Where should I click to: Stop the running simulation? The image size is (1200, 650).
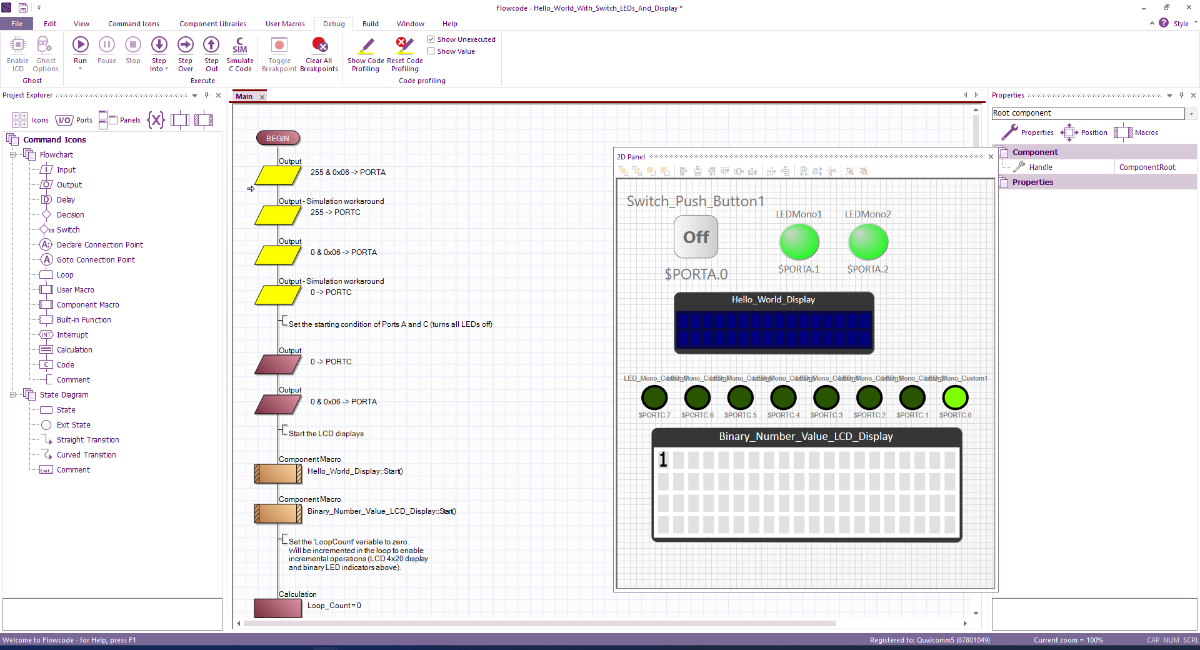[132, 44]
